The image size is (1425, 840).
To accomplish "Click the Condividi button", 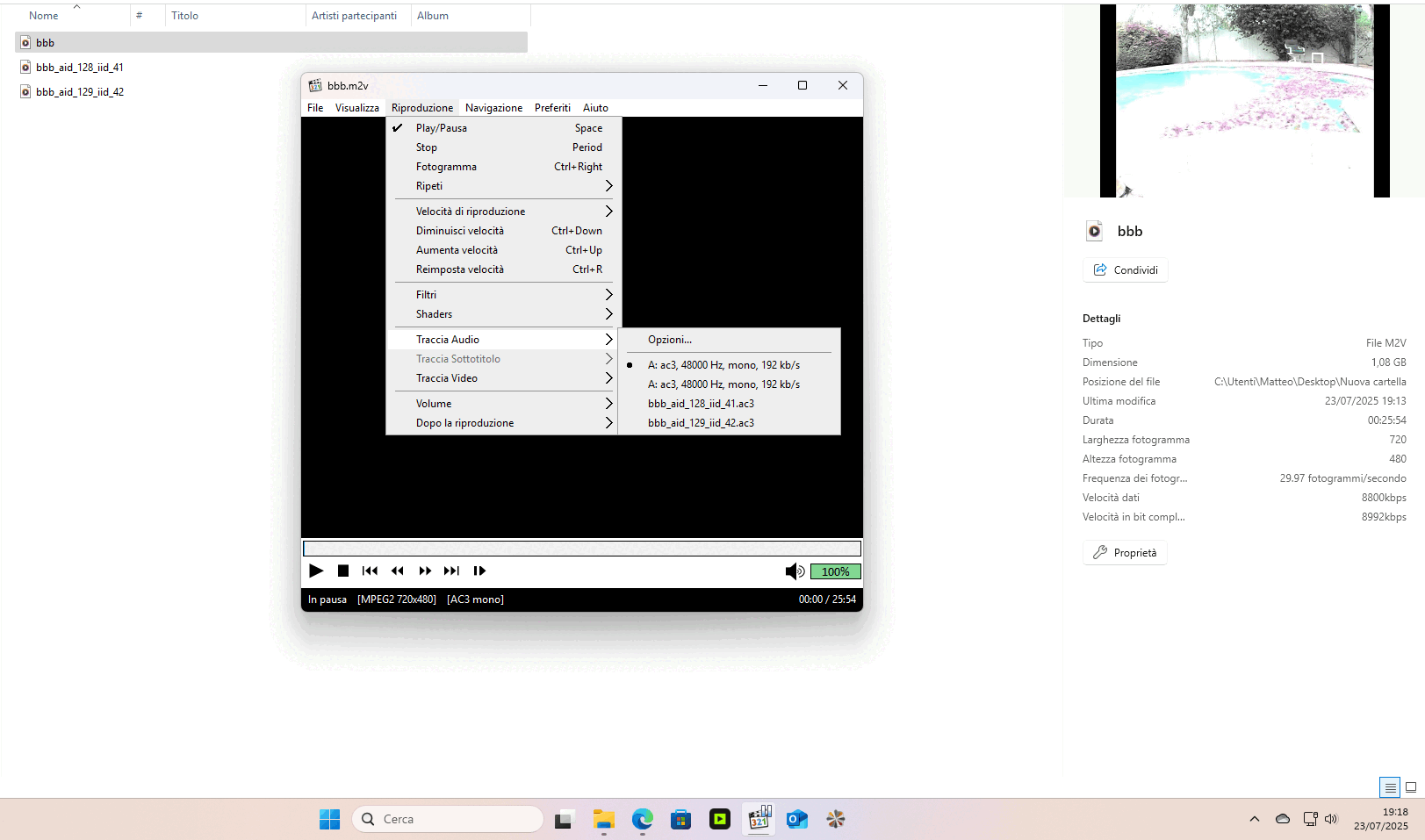I will pyautogui.click(x=1126, y=270).
